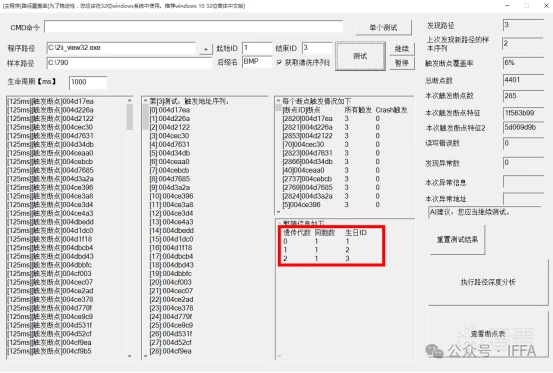Click down arrow of left log list scrollbar
The width and height of the screenshot is (553, 373).
129,356
